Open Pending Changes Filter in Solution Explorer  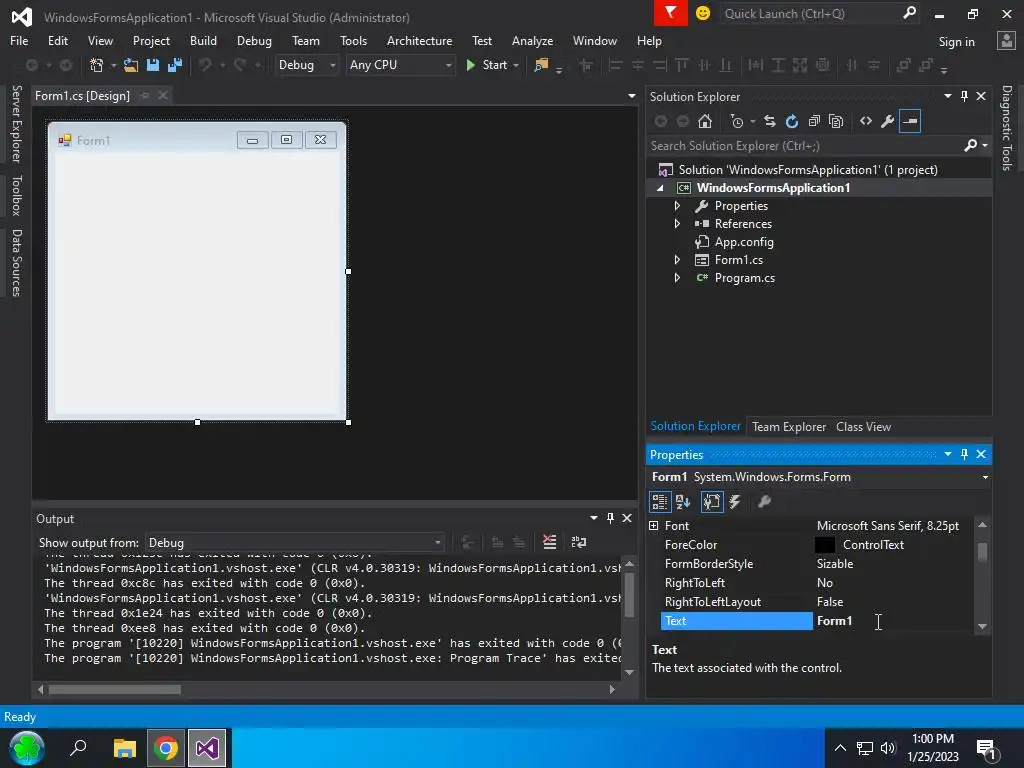pyautogui.click(x=737, y=121)
